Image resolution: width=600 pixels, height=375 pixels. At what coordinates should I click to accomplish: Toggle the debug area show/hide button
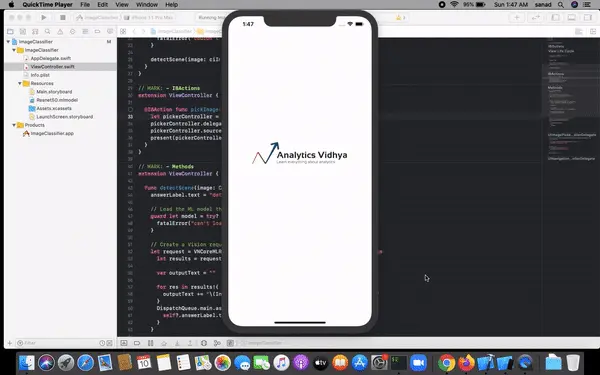tap(572, 18)
